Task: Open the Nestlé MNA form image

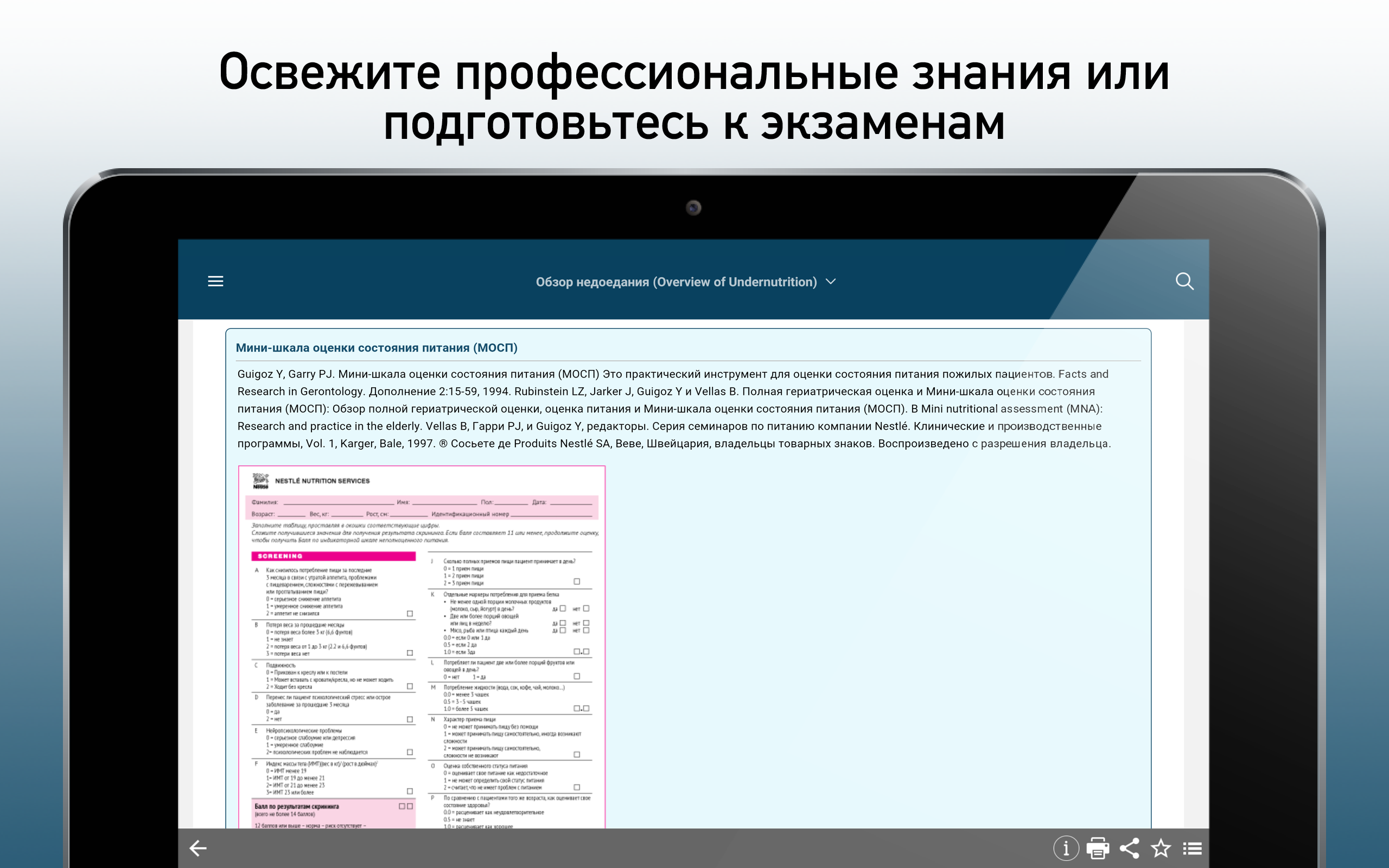Action: coord(422,647)
